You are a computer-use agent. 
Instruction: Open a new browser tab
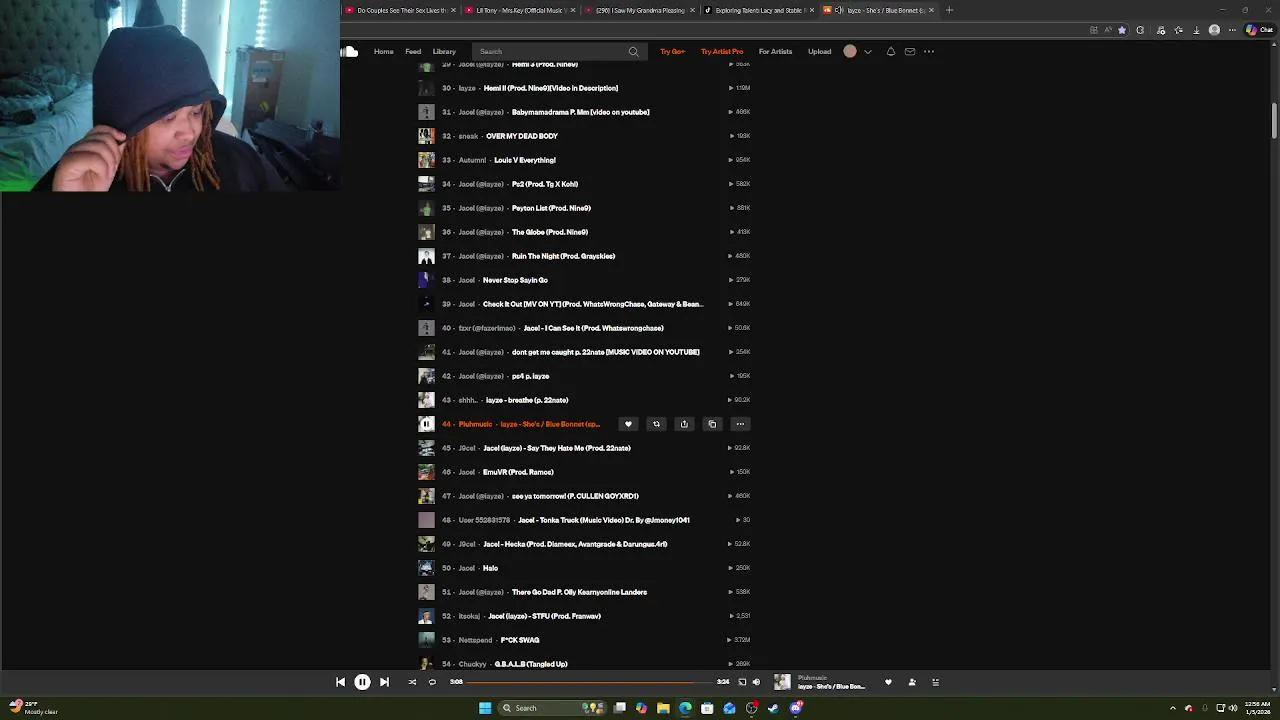coord(949,10)
